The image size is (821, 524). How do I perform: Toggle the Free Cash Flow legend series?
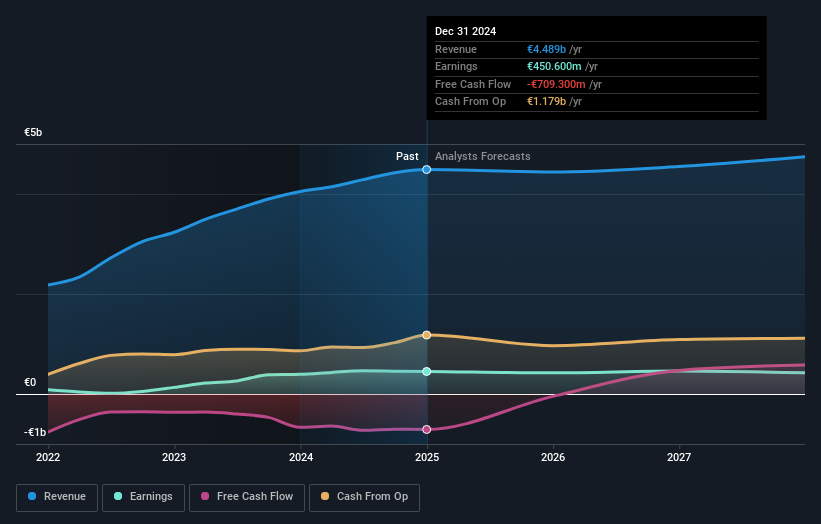[x=247, y=497]
